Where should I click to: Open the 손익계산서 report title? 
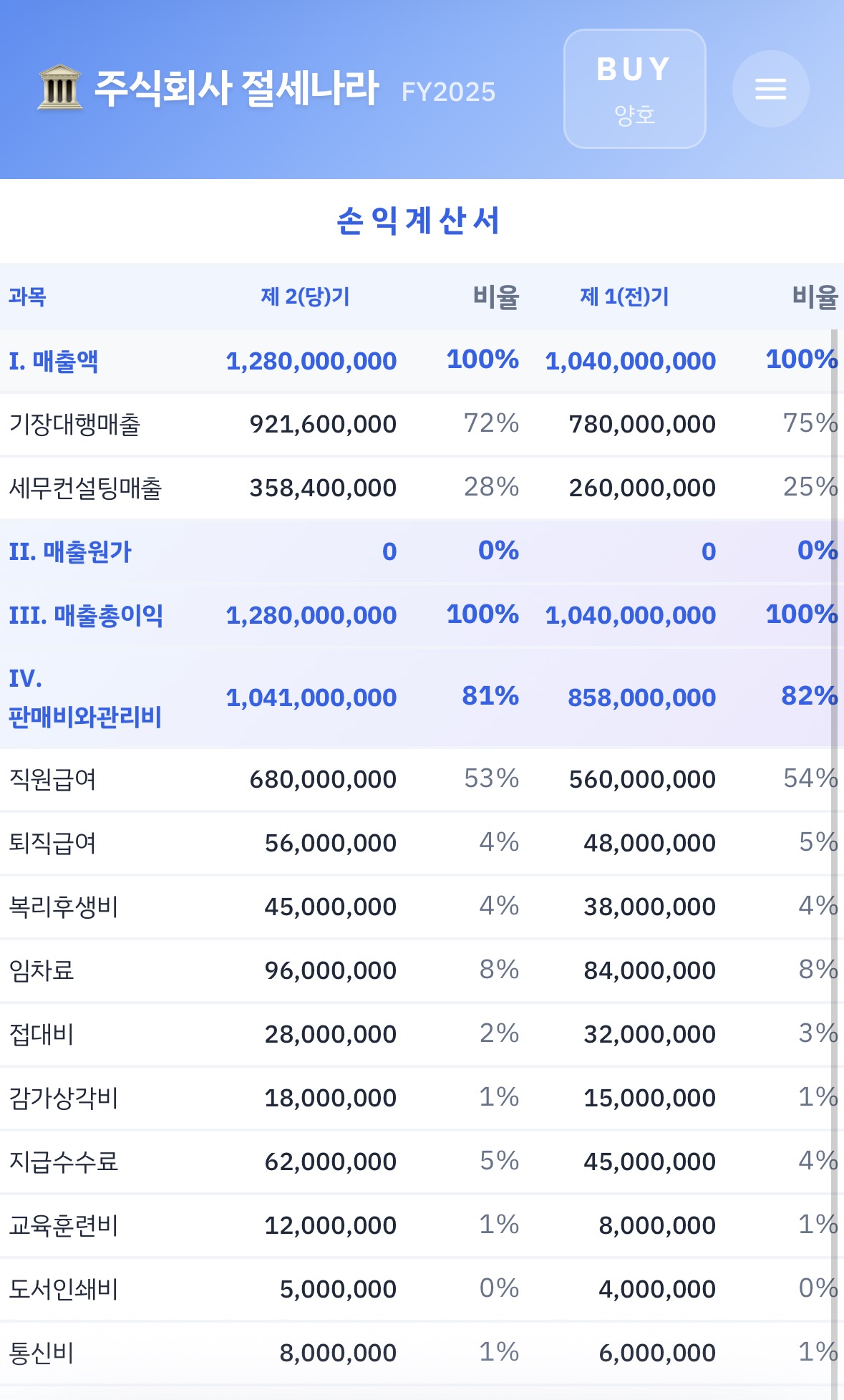pyautogui.click(x=422, y=221)
